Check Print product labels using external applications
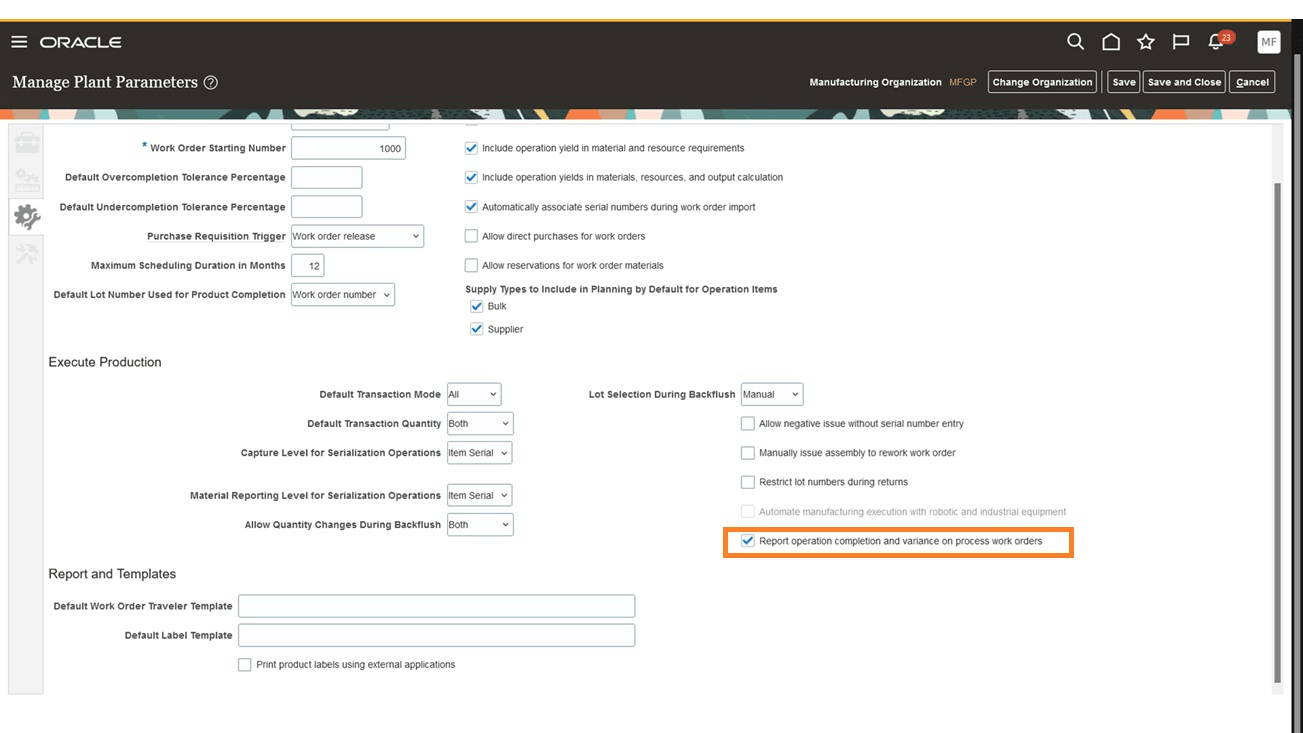Screen dimensions: 1303x733 244,664
